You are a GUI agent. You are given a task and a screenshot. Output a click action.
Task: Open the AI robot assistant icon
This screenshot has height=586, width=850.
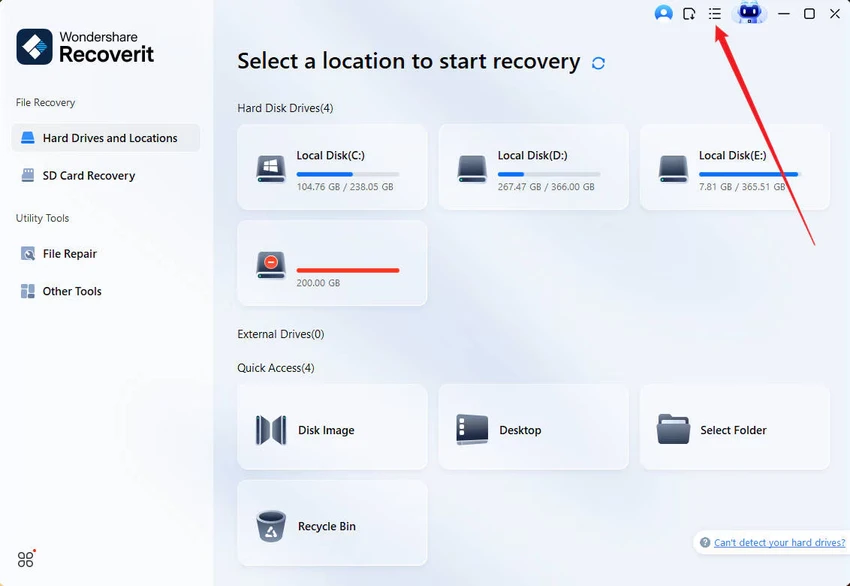pos(749,13)
